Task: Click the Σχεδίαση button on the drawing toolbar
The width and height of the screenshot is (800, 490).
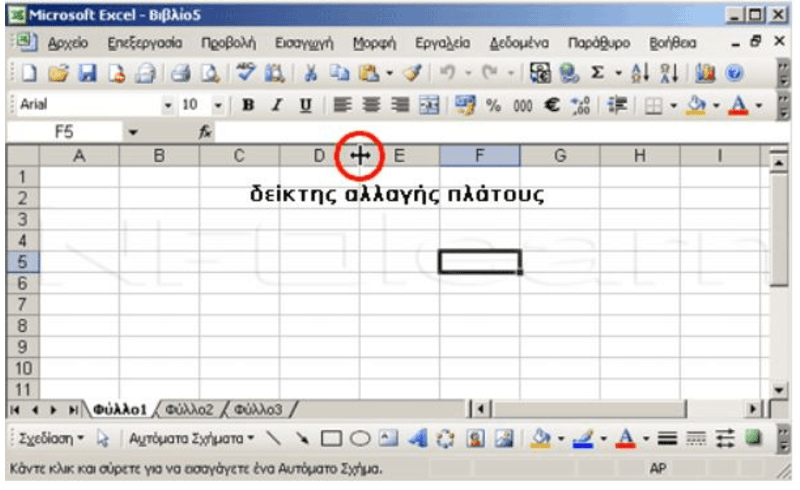Action: click(x=52, y=438)
